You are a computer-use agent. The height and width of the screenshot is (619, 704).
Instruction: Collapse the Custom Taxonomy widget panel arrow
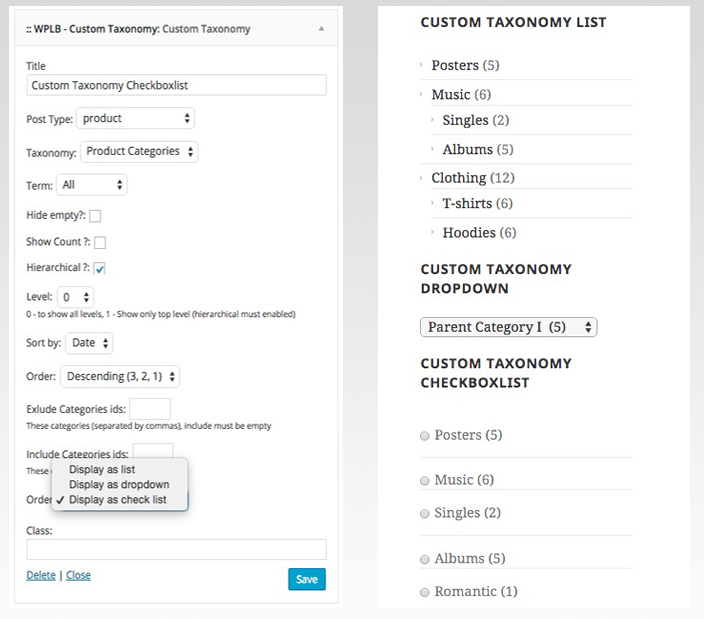(x=321, y=29)
